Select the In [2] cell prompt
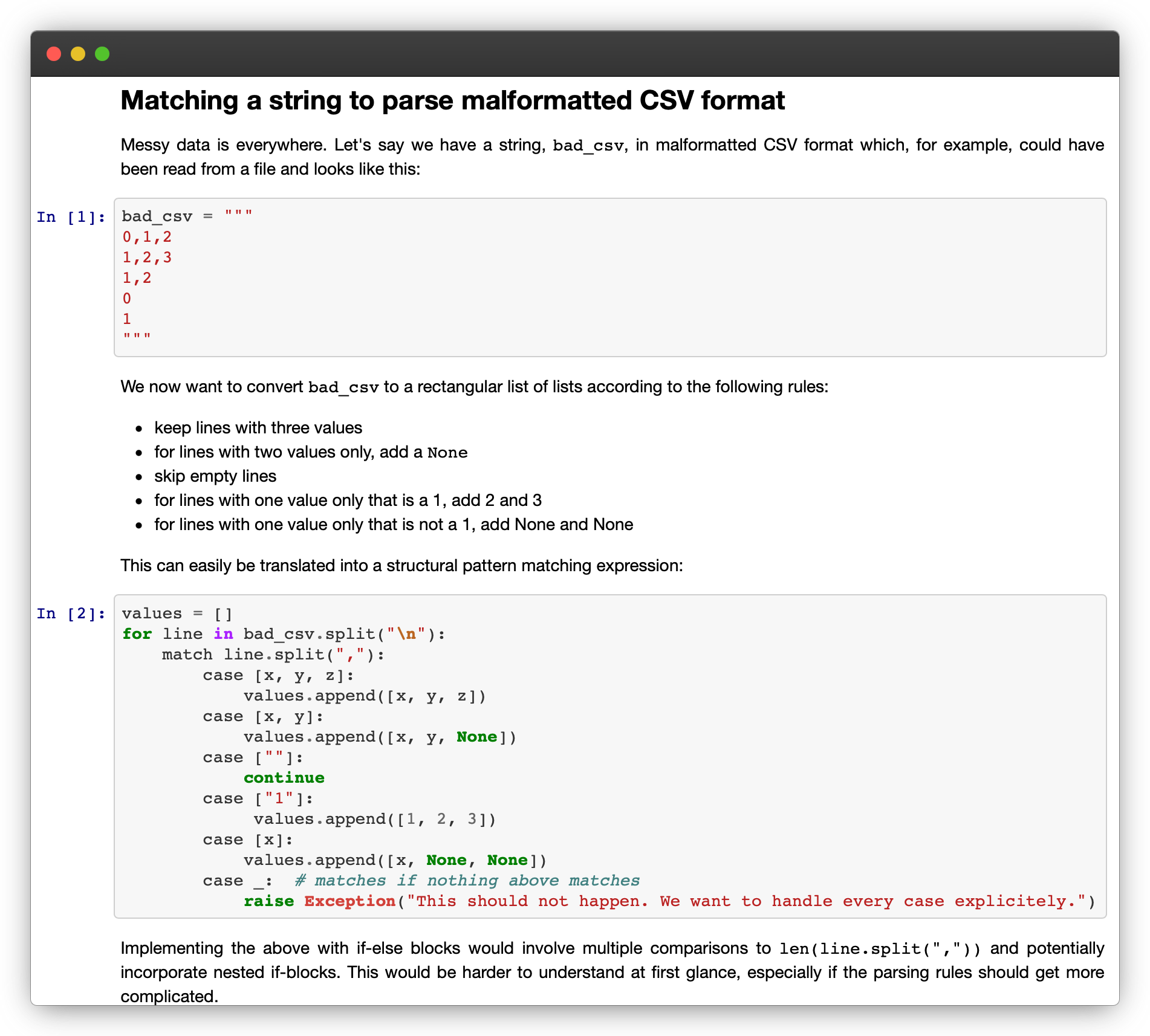The height and width of the screenshot is (1036, 1150). 71,614
